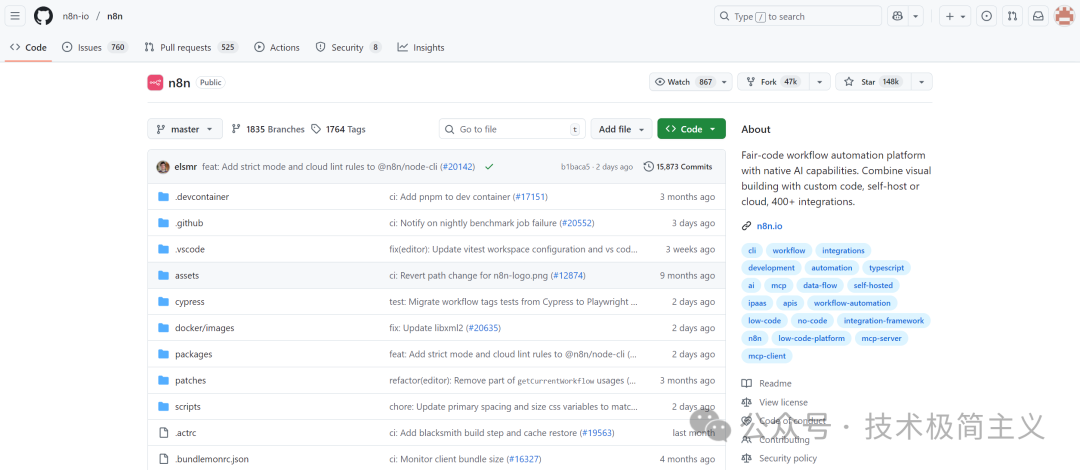Click the GitHub Octocat logo

pos(43,16)
